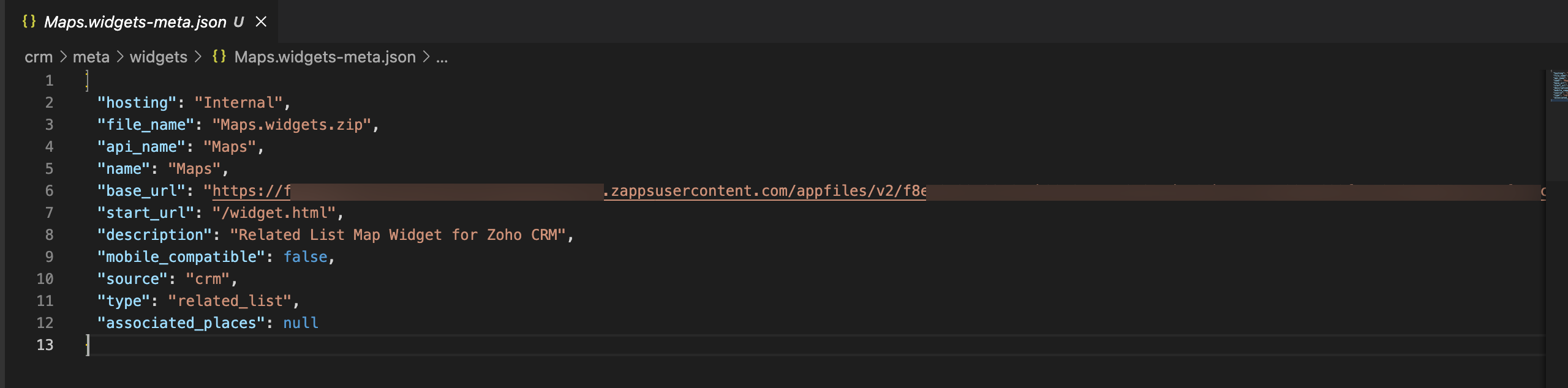Click the false value of mobile_compatible
Screen dimensions: 1568x388
(305, 257)
